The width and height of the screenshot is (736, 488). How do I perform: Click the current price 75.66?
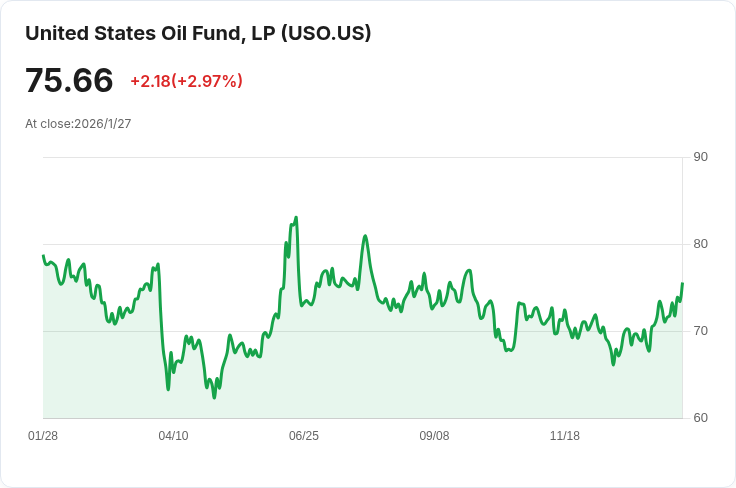point(69,81)
